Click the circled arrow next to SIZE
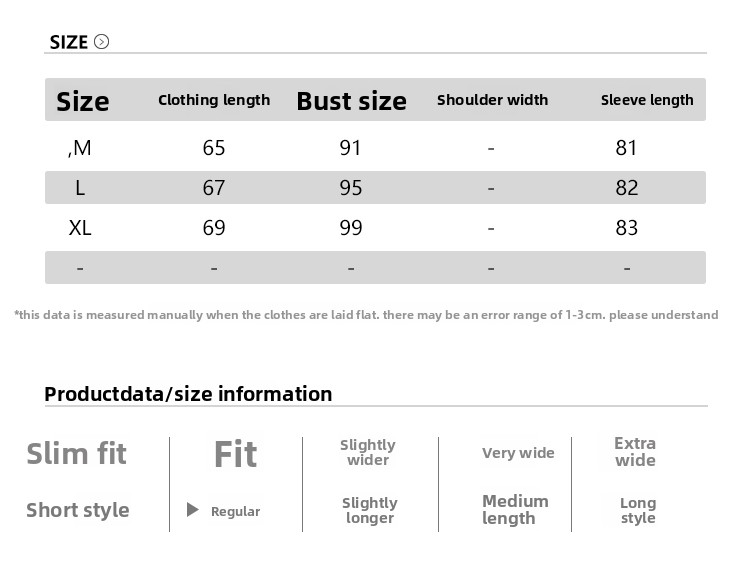 [101, 42]
